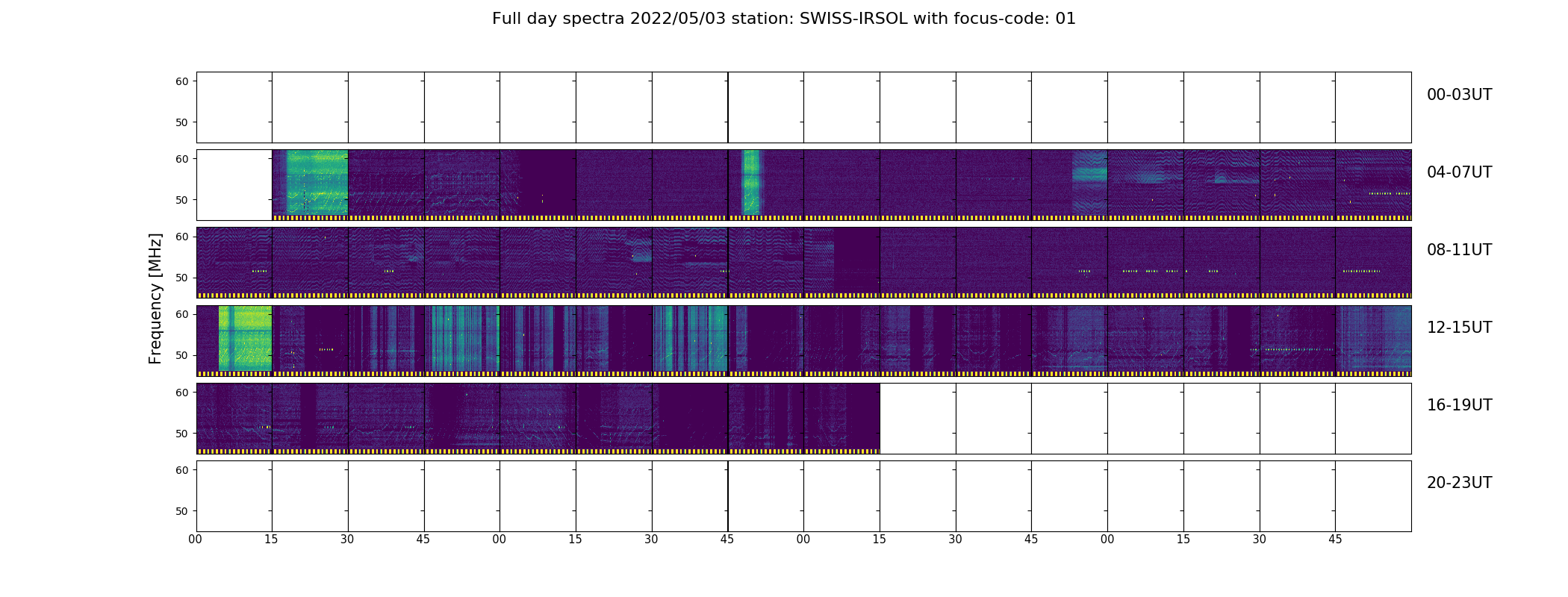This screenshot has height=597, width=1568.
Task: Select the '12-15UT' row label
Action: (1459, 328)
